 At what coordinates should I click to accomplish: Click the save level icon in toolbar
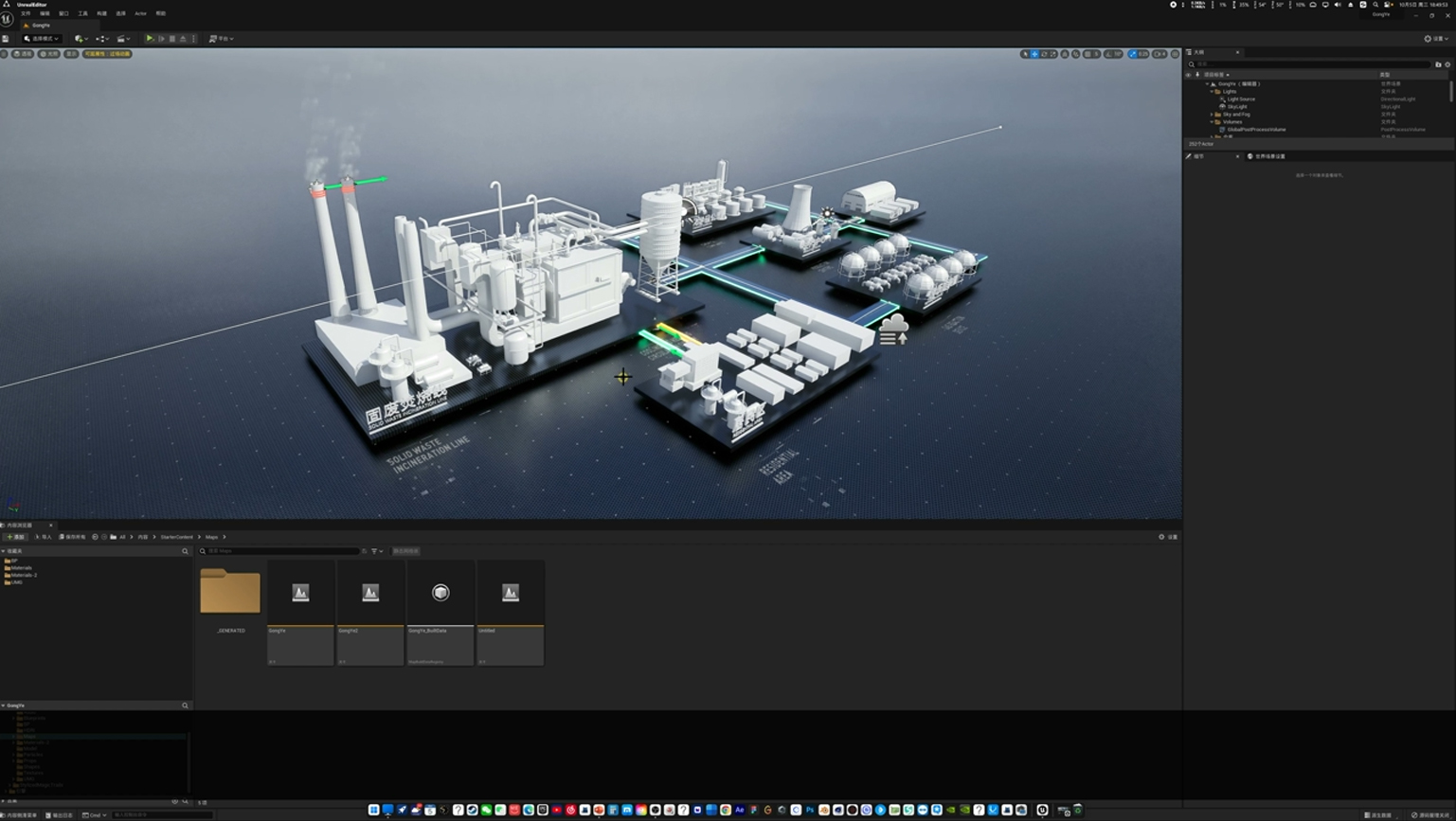pyautogui.click(x=6, y=39)
